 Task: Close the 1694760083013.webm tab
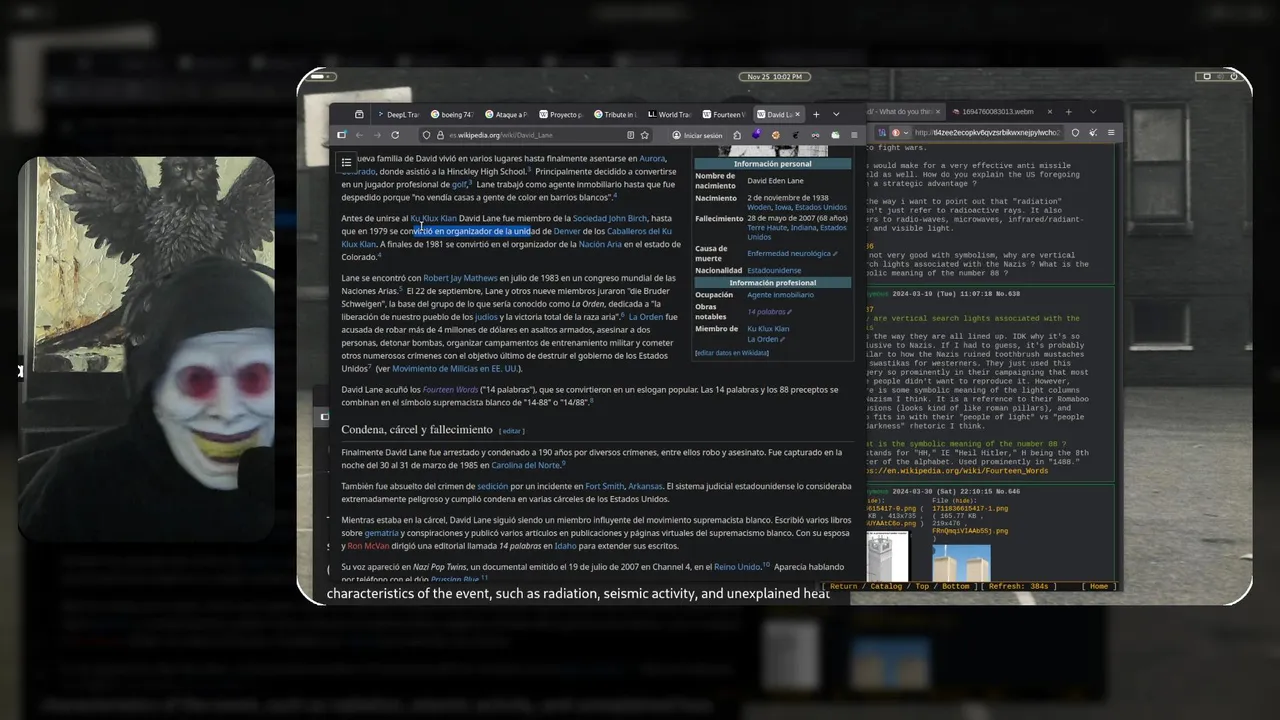[1050, 112]
